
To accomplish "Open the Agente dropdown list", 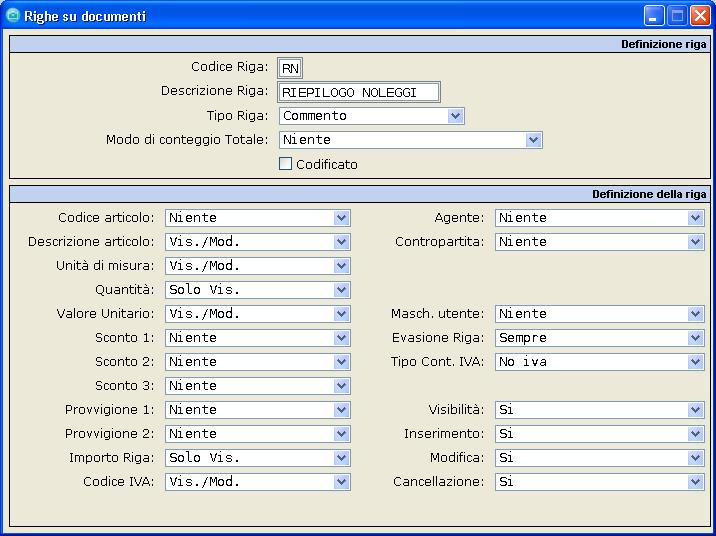I will tap(696, 218).
